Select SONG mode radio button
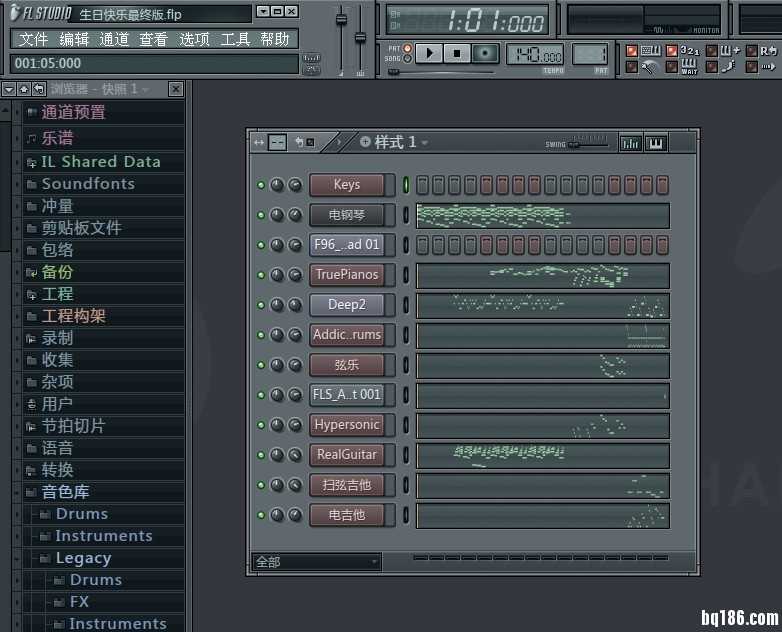The height and width of the screenshot is (632, 782). 407,59
